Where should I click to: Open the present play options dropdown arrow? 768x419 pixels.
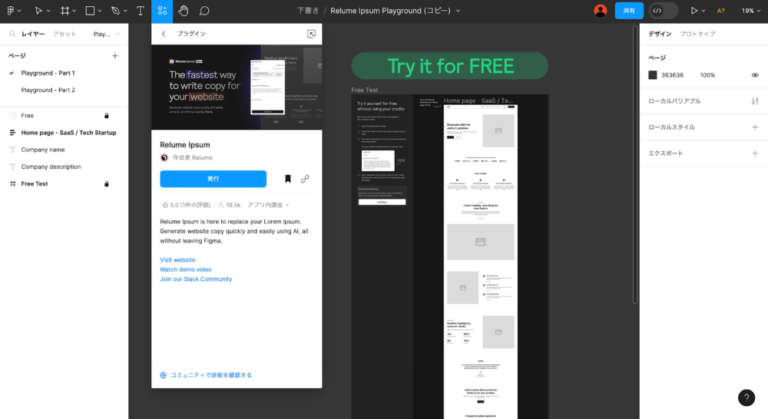704,11
